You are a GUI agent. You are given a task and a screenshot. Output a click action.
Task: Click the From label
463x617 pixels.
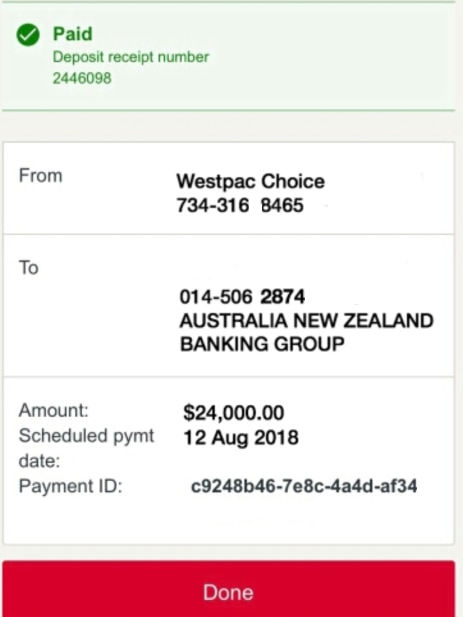tap(41, 175)
